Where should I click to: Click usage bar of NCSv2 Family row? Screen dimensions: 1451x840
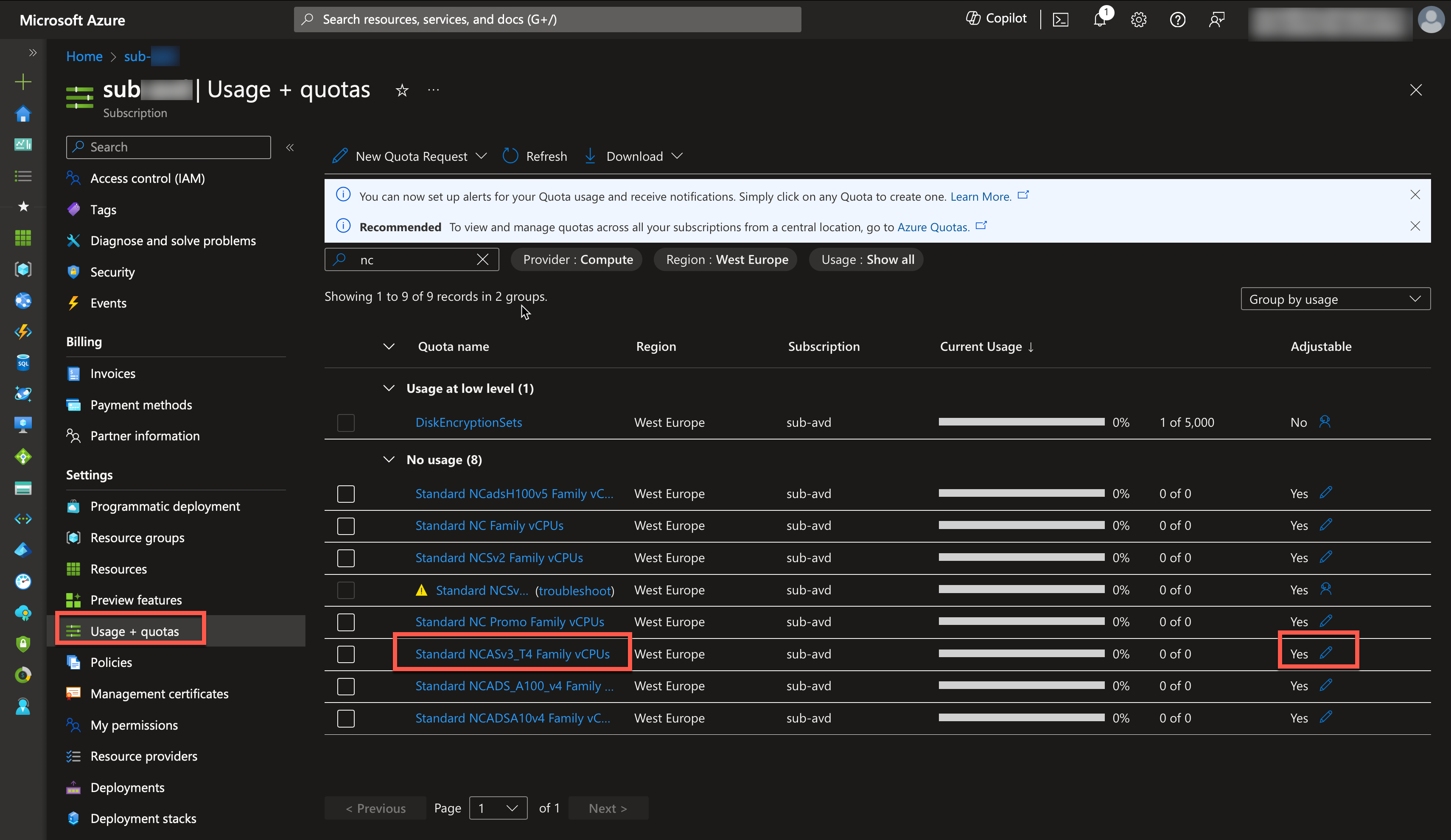(1021, 557)
